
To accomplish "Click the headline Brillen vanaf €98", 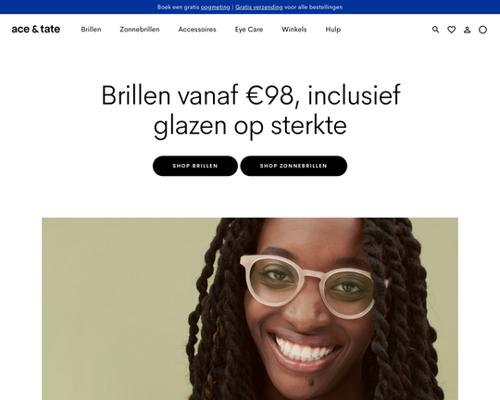I will 198,95.
